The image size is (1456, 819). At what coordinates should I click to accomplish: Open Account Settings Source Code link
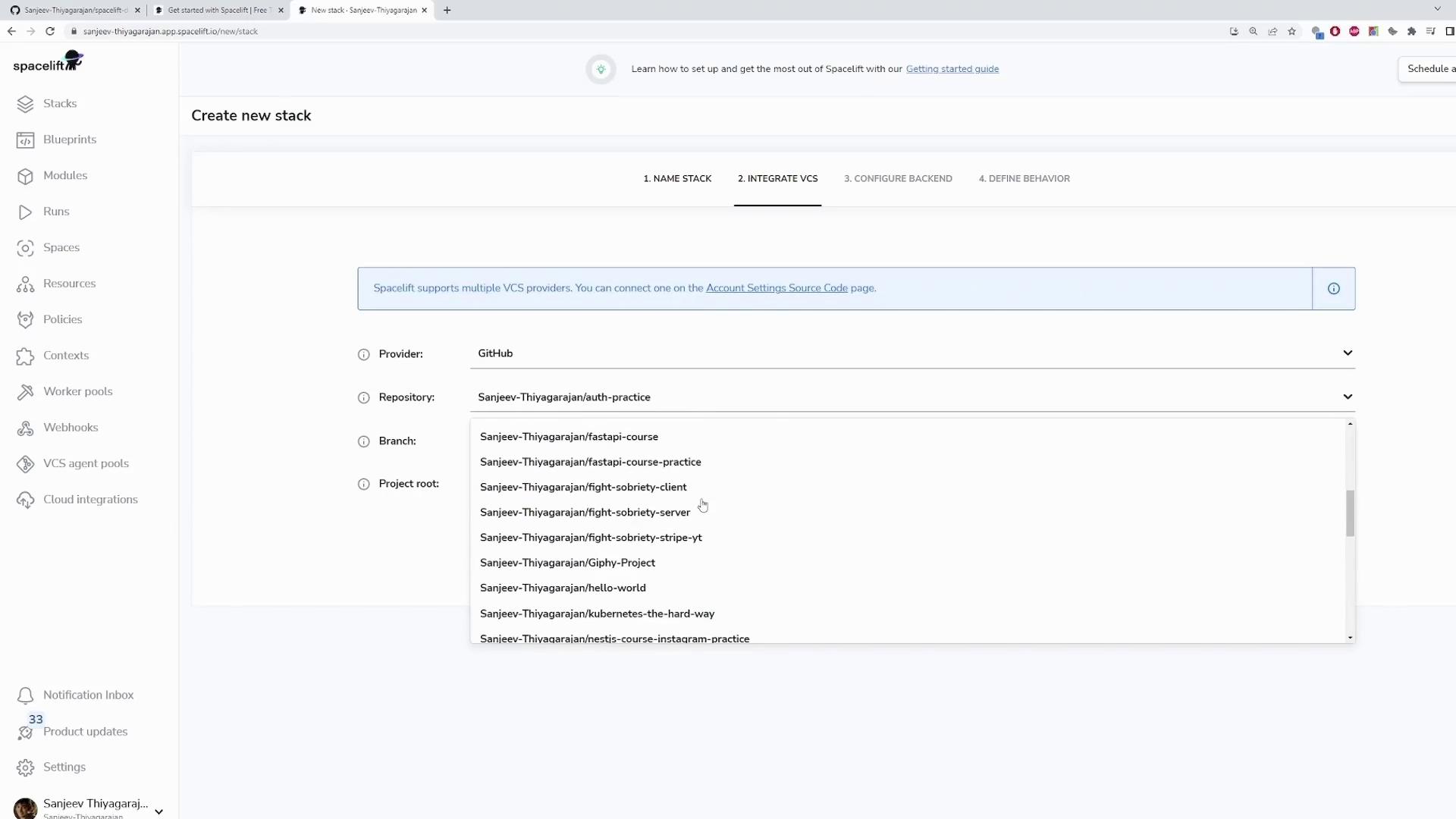click(777, 288)
